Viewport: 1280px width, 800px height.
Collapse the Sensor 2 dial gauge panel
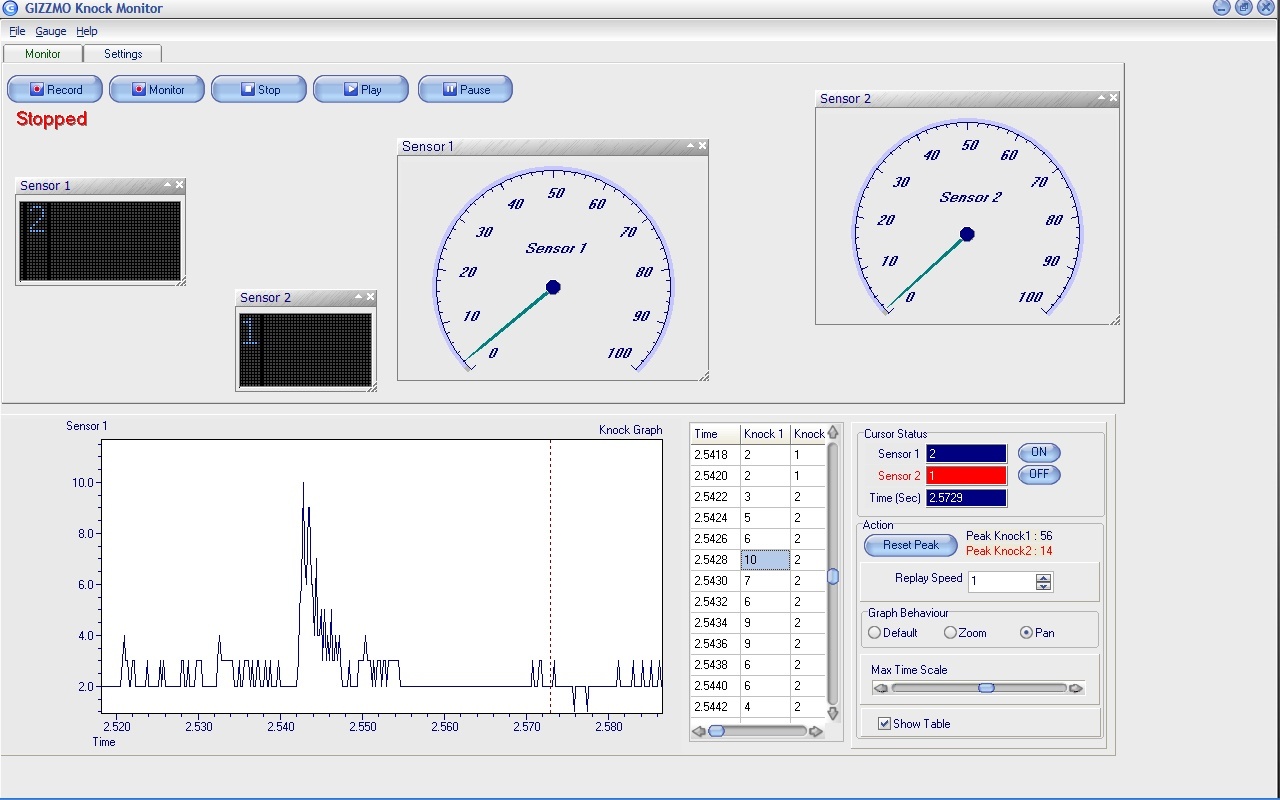(x=1101, y=98)
